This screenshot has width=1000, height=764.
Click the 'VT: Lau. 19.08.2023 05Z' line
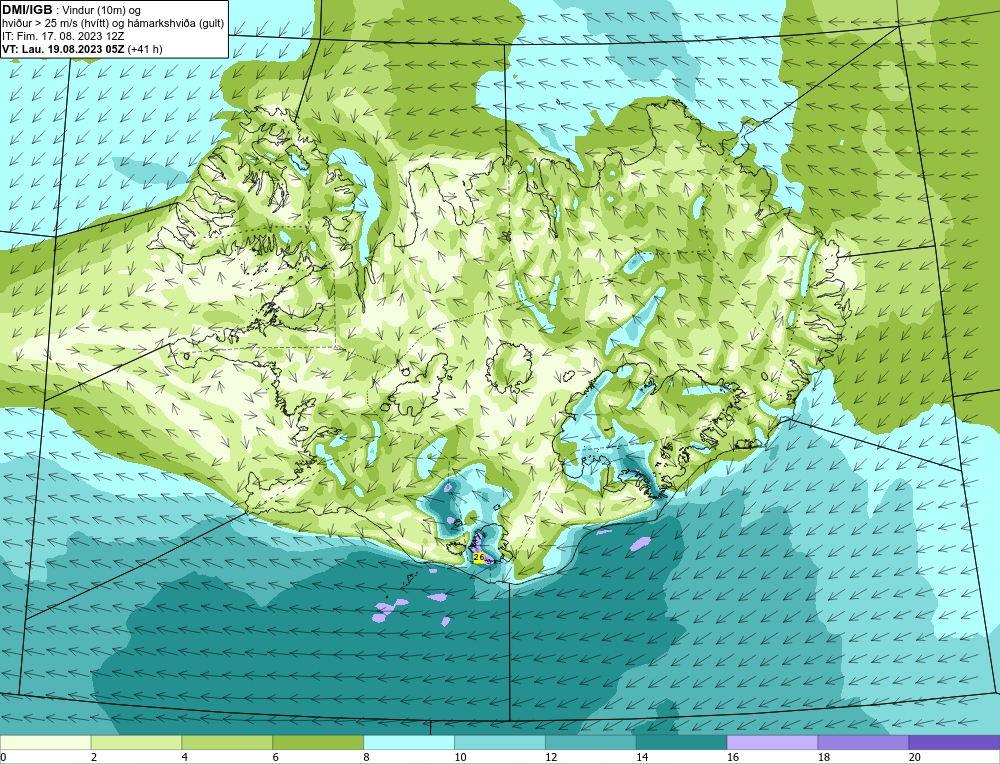tap(82, 49)
